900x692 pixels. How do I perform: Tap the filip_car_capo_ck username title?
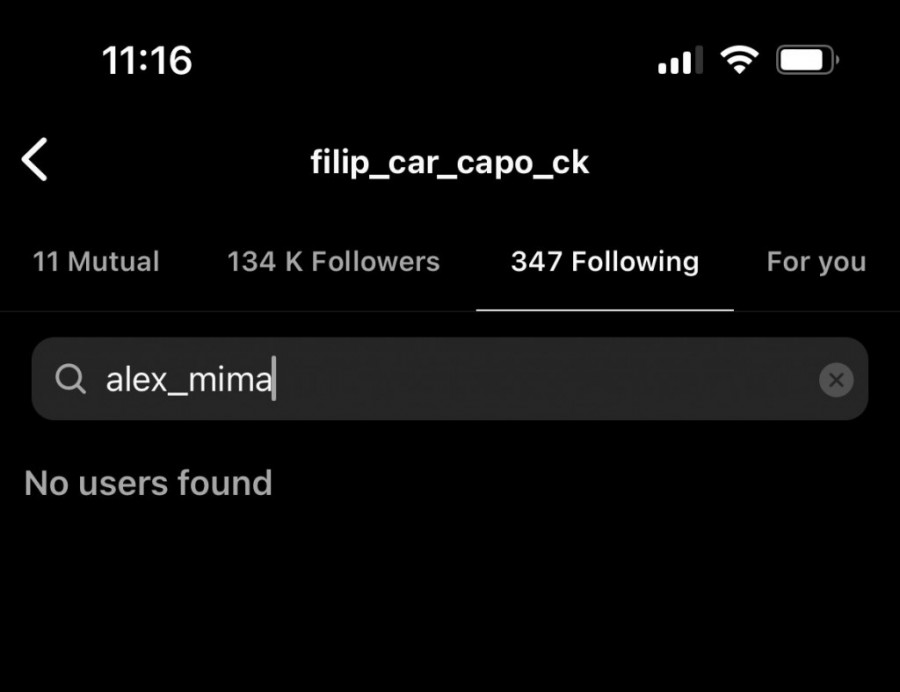point(449,162)
